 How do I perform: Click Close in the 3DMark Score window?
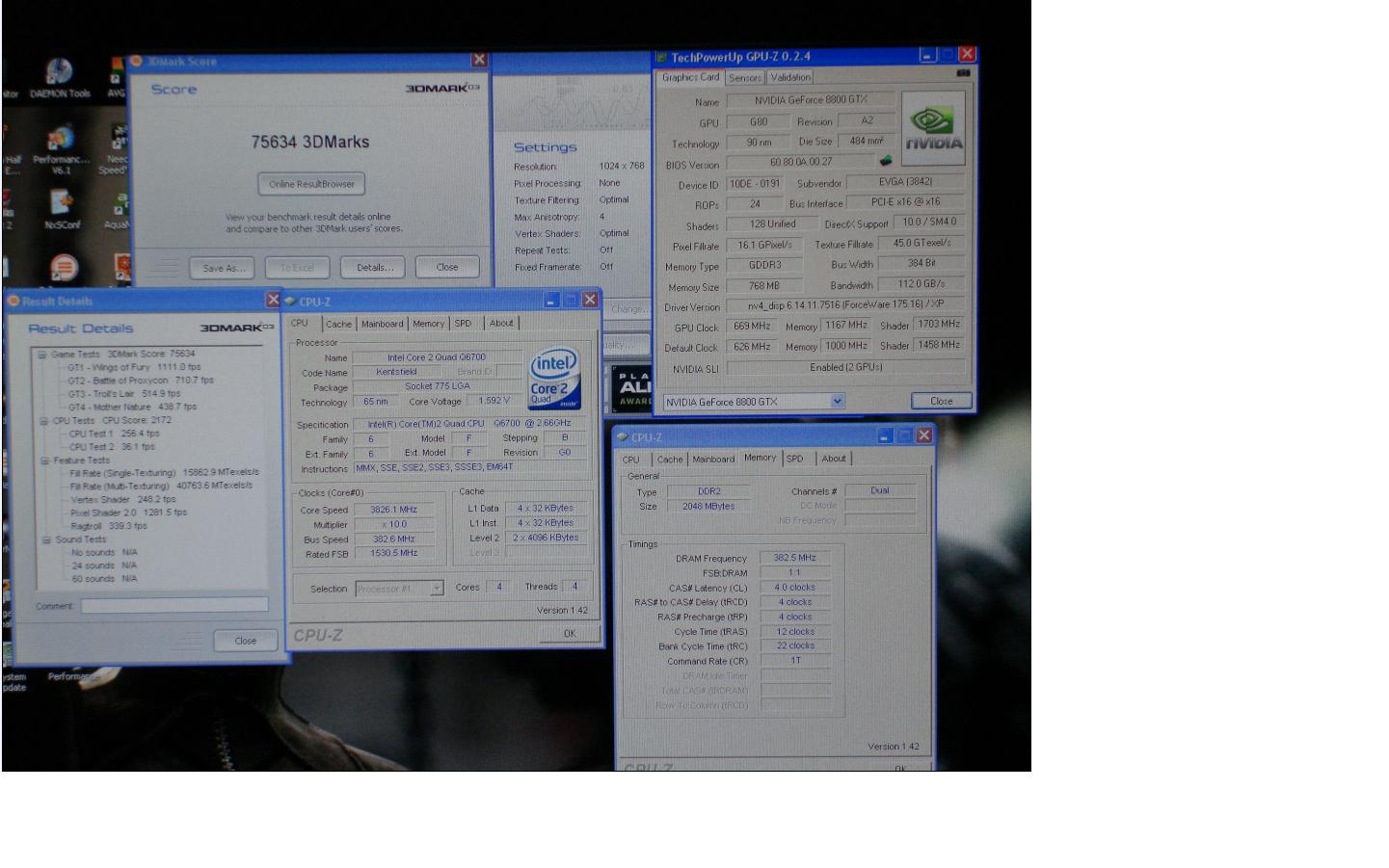(x=447, y=267)
